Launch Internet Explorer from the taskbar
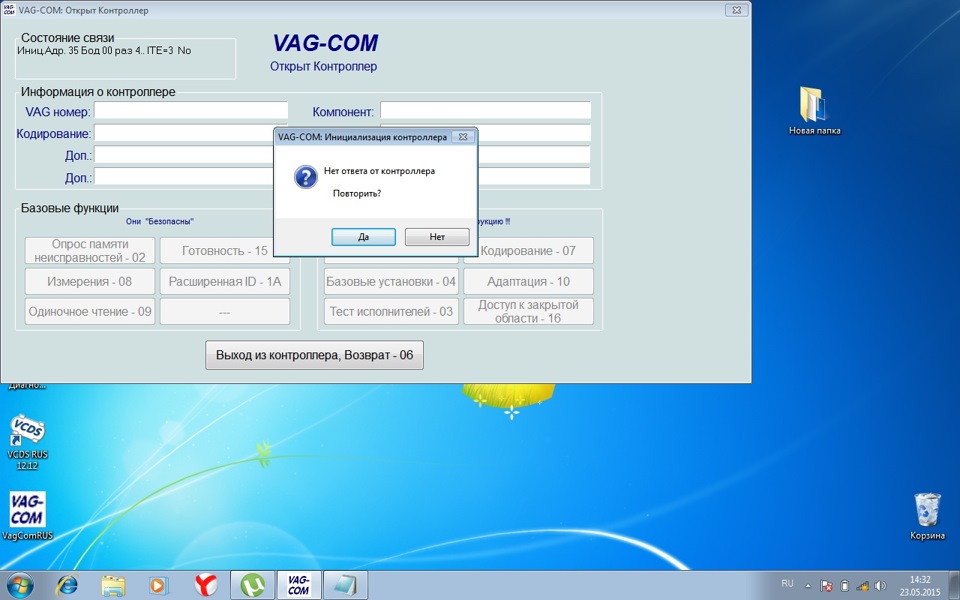The width and height of the screenshot is (960, 600). pos(66,584)
